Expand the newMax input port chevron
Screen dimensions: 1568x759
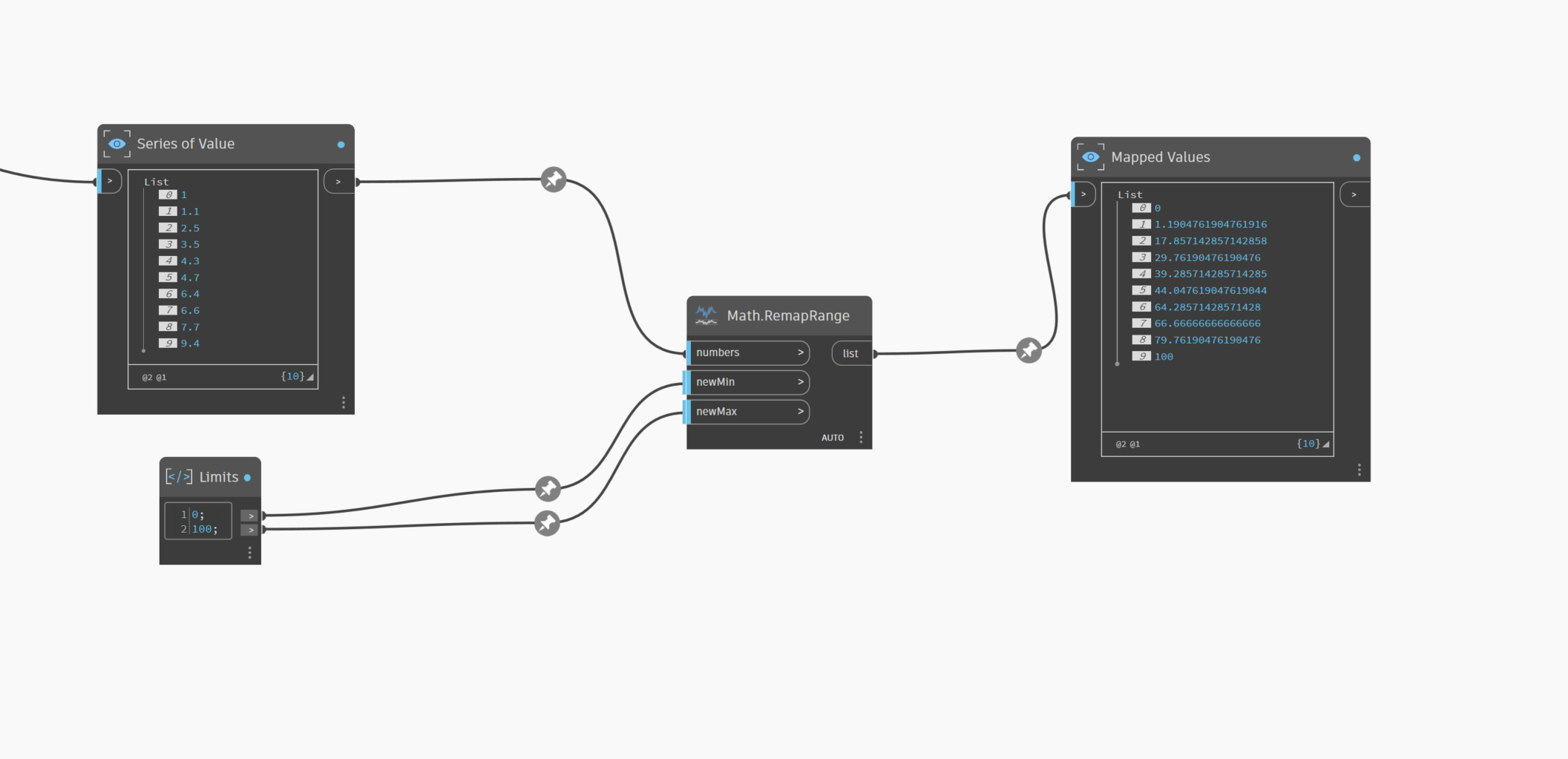(800, 411)
